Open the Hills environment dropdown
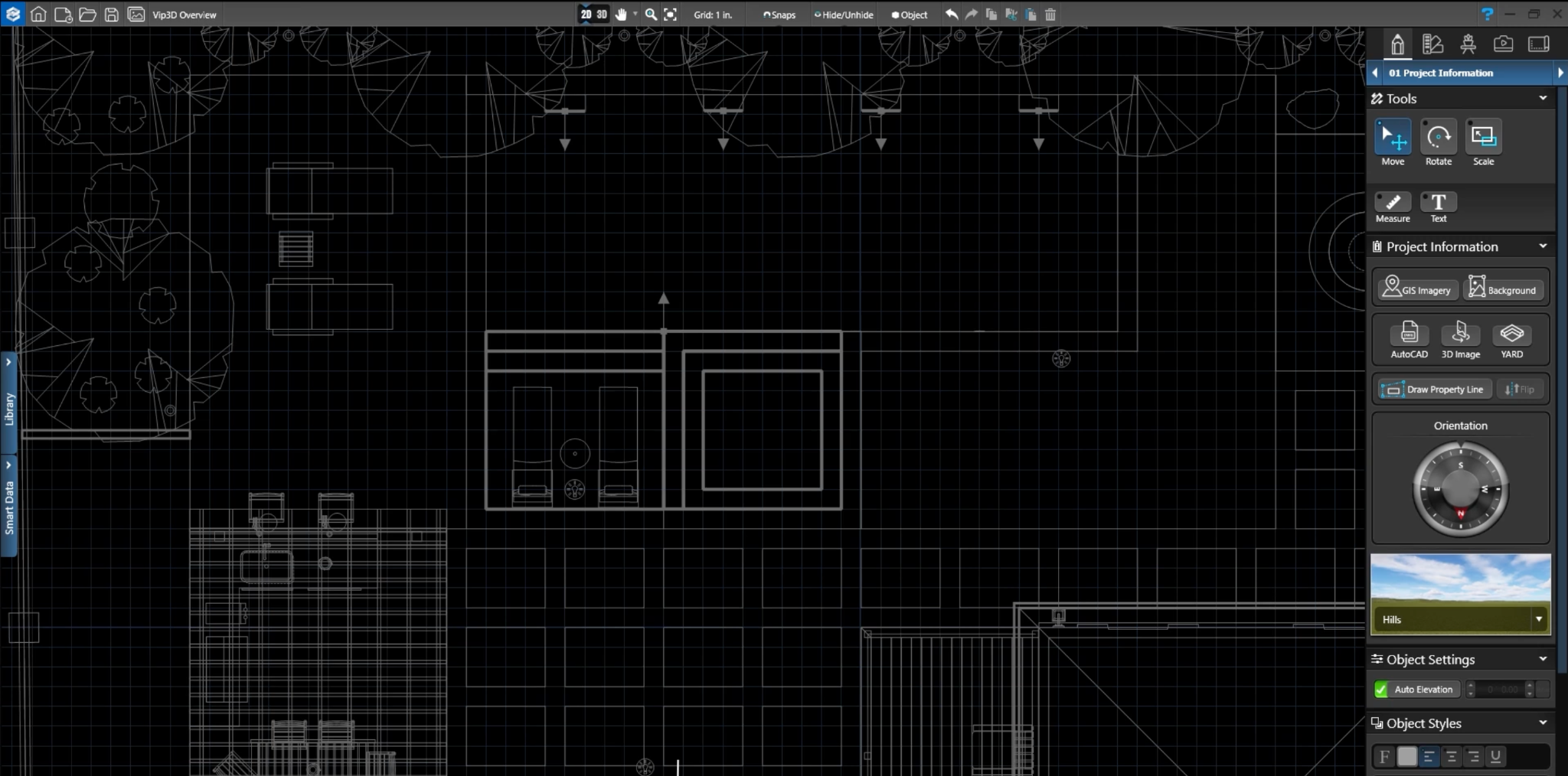Image resolution: width=1568 pixels, height=776 pixels. pyautogui.click(x=1539, y=619)
